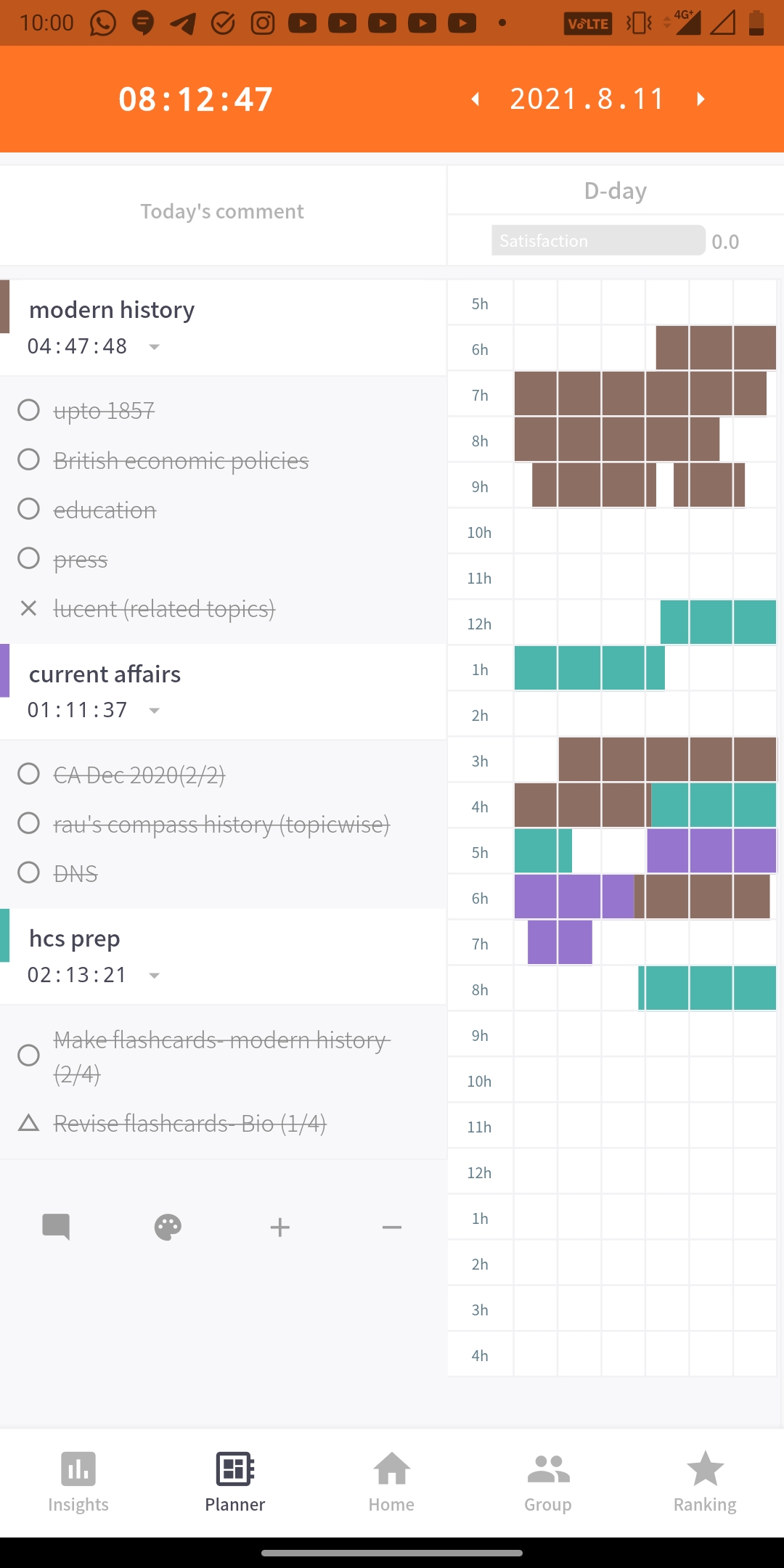Screen dimensions: 784x1568
Task: Adjust the Satisfaction slider bar
Action: (x=598, y=240)
